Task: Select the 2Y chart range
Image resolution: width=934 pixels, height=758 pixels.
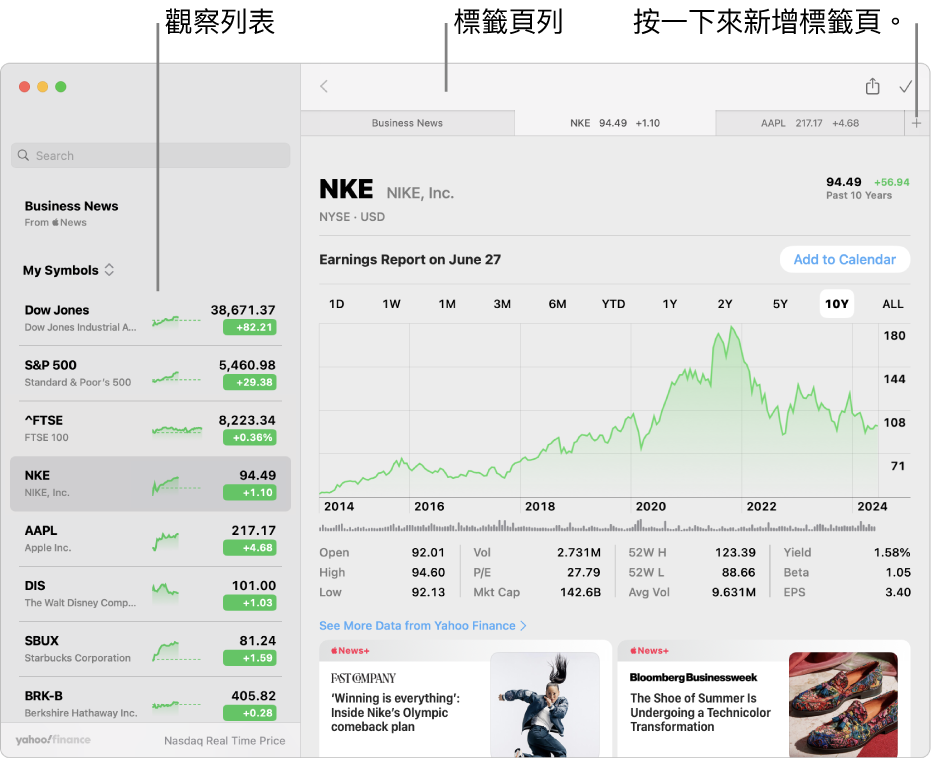Action: 725,304
